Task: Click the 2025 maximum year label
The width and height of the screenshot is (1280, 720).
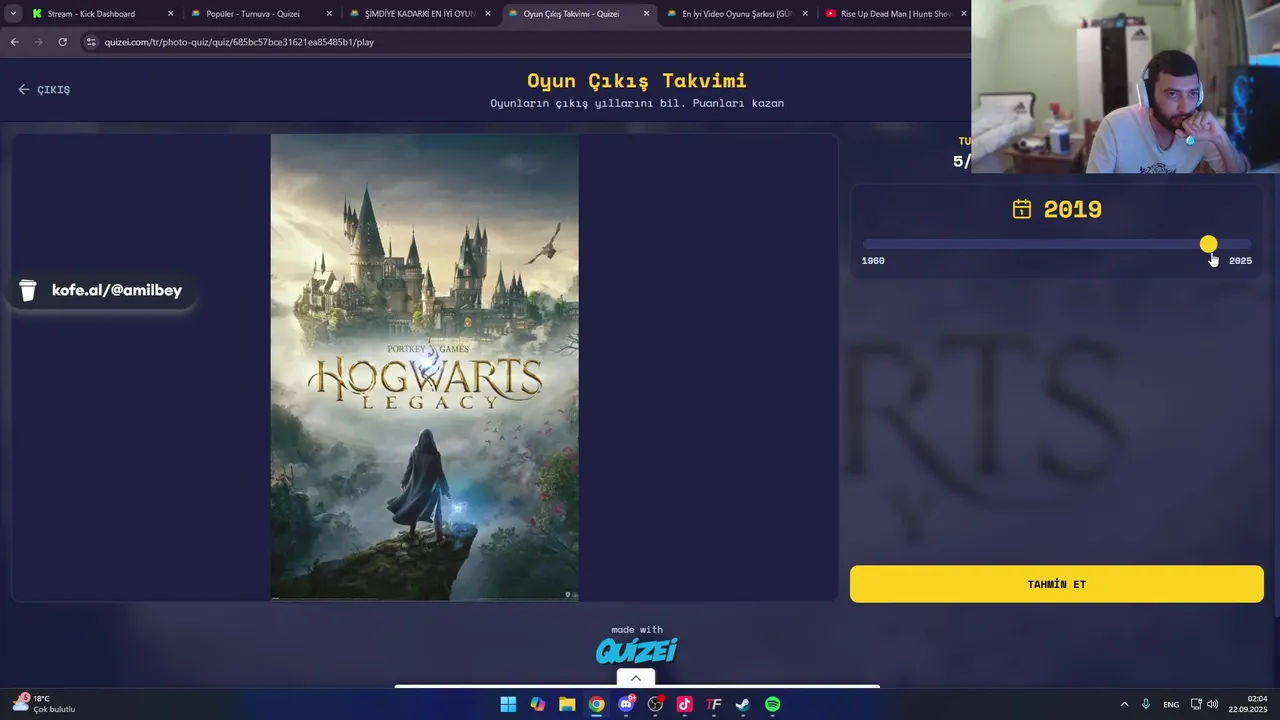Action: (1240, 260)
